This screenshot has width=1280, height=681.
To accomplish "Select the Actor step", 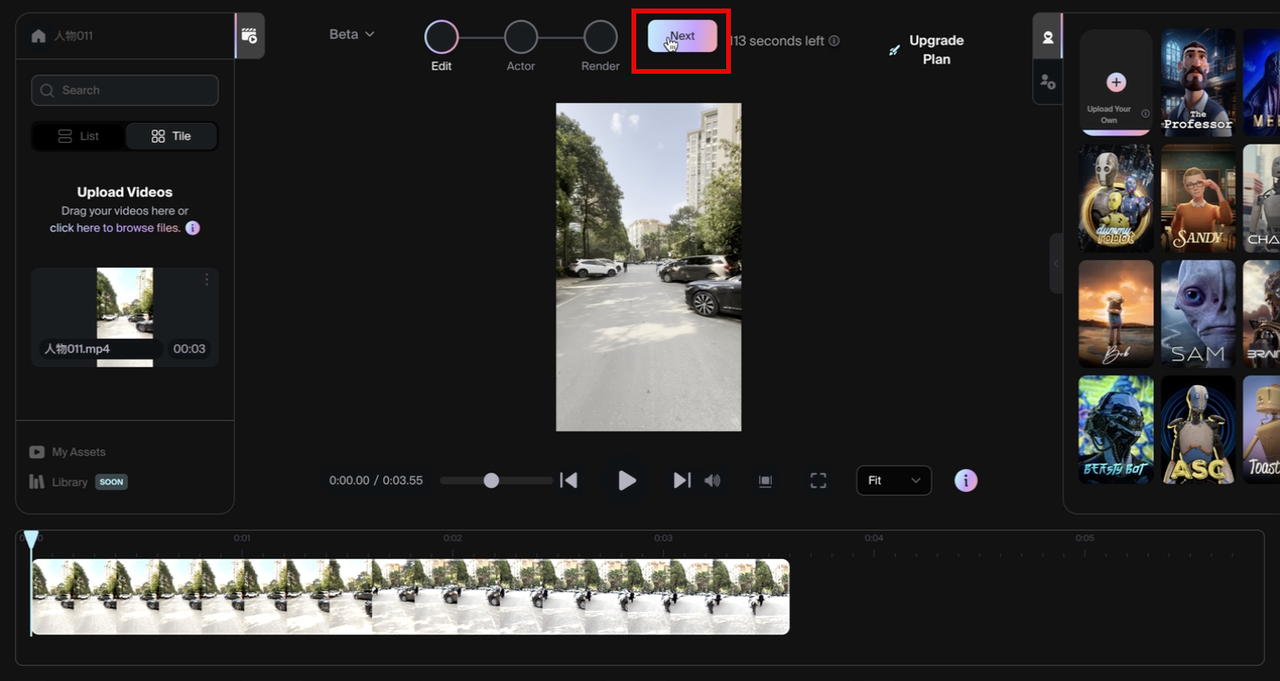I will click(x=520, y=38).
